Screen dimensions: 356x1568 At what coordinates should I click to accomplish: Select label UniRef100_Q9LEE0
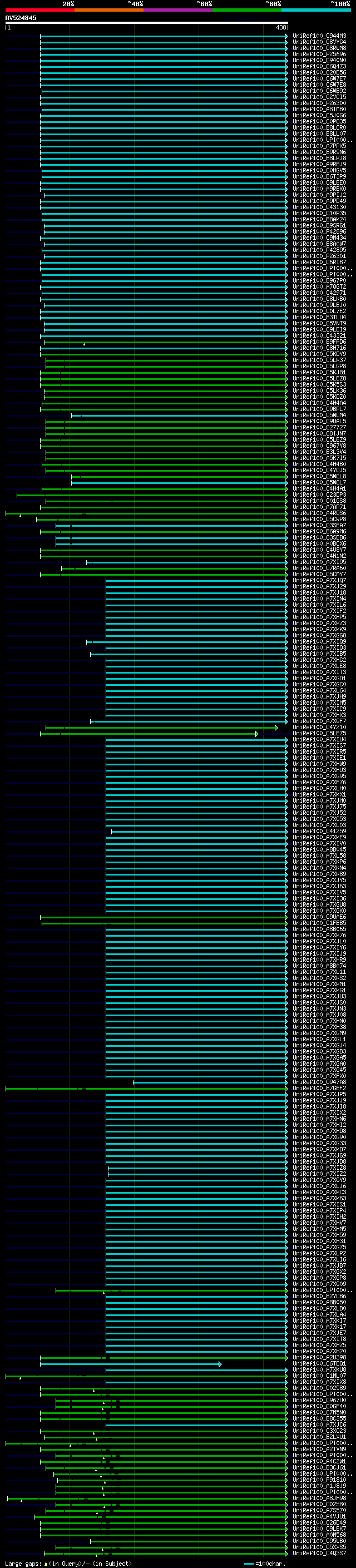click(319, 182)
